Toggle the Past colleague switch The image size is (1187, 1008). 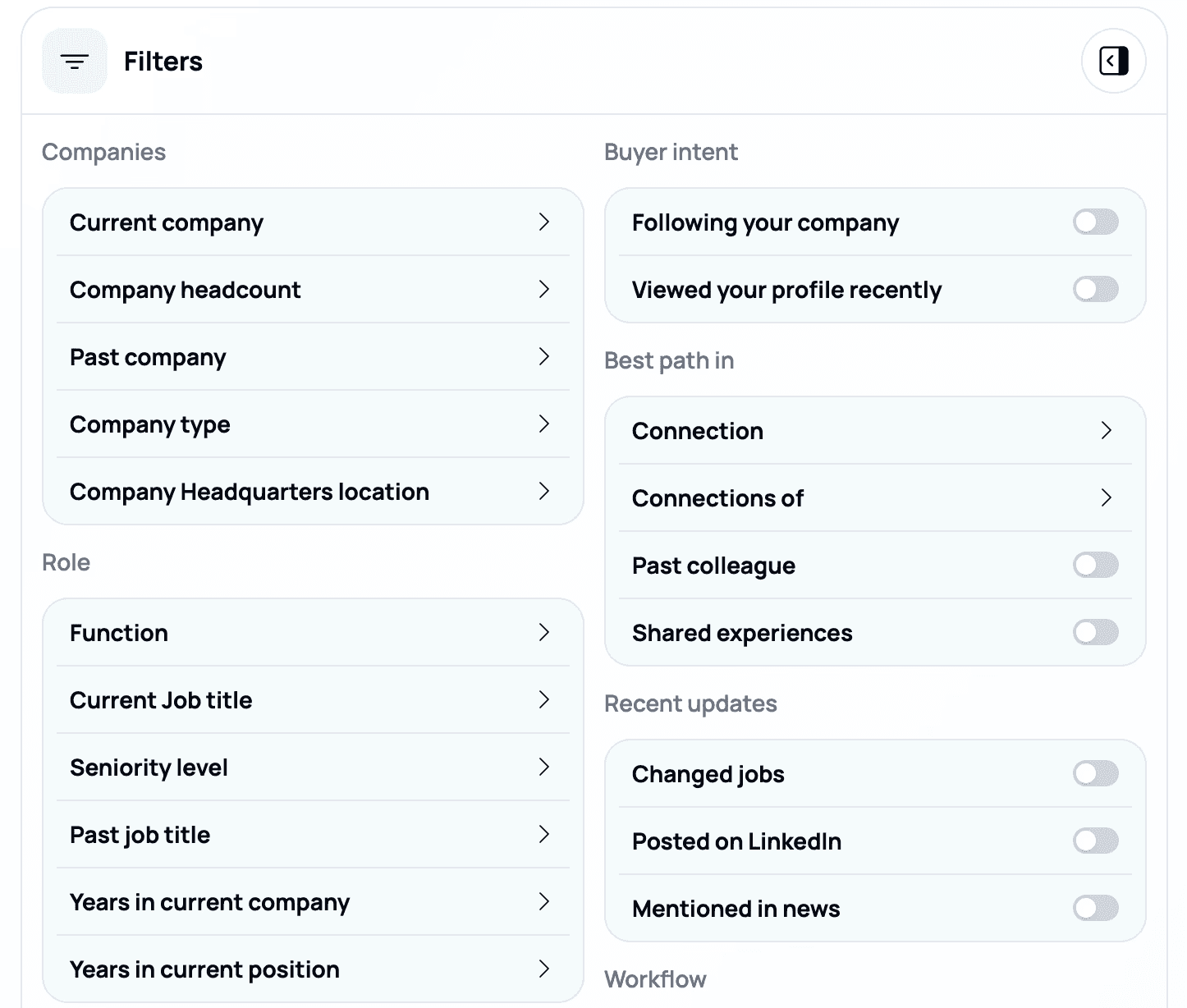[1095, 565]
